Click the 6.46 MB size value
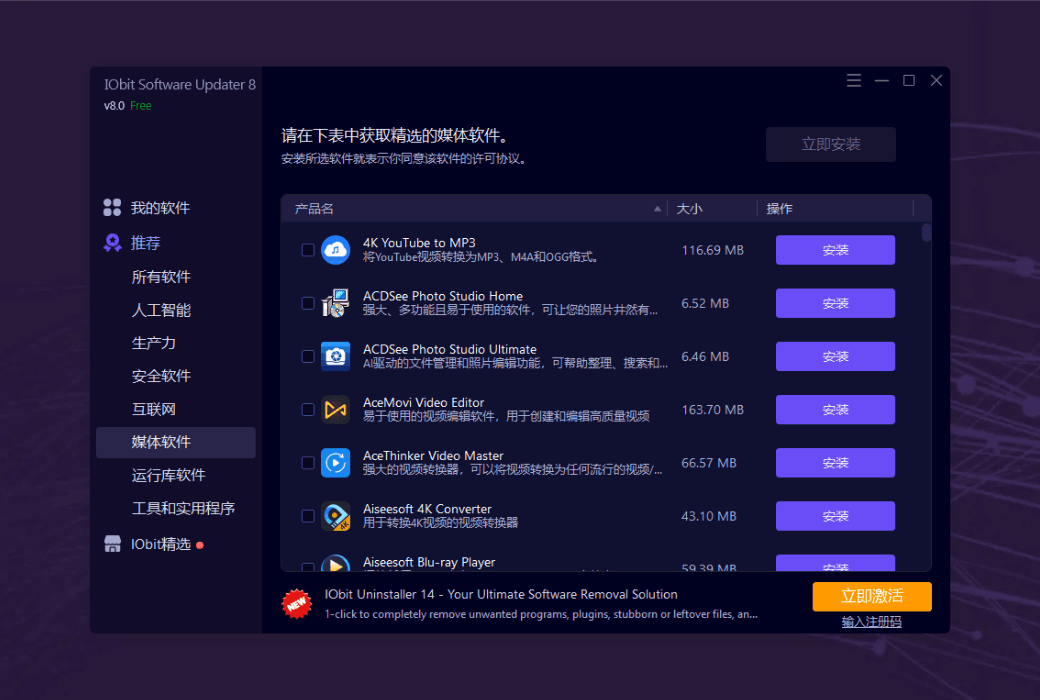This screenshot has height=700, width=1040. (x=705, y=356)
